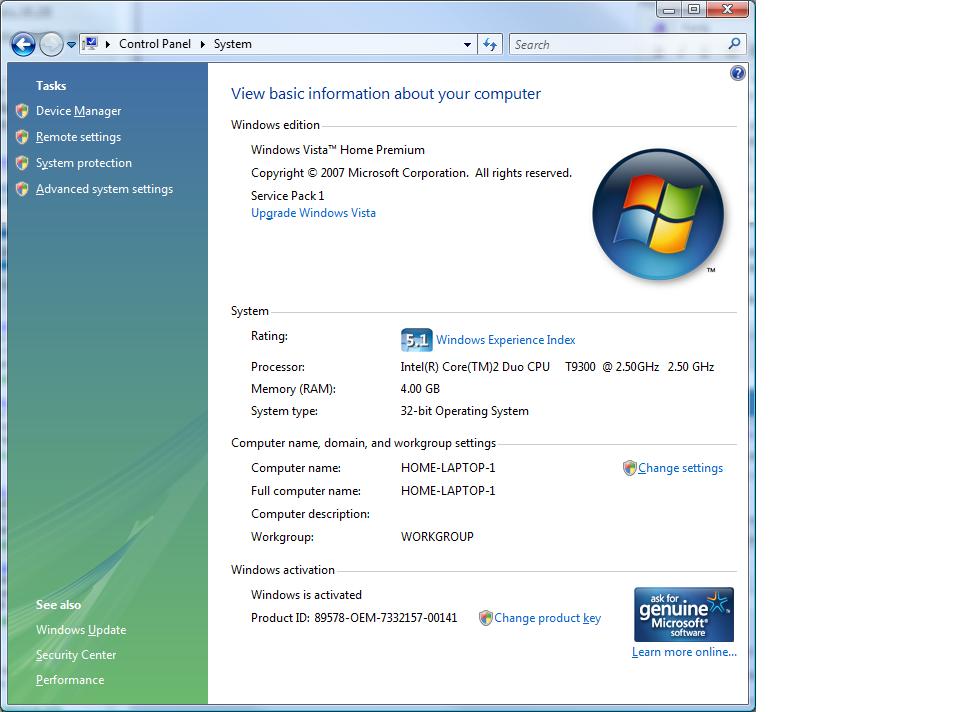The width and height of the screenshot is (960, 712).
Task: Click the computer icon in address bar
Action: click(x=90, y=44)
